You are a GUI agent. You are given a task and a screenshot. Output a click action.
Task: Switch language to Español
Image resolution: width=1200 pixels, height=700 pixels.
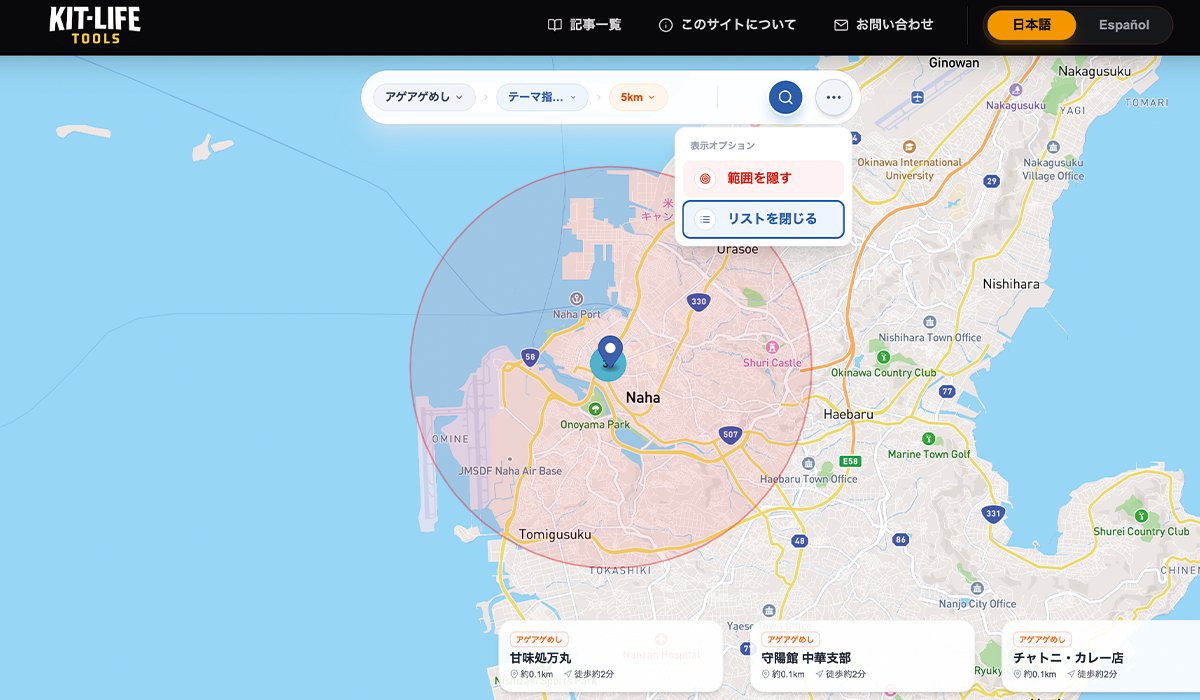point(1123,25)
